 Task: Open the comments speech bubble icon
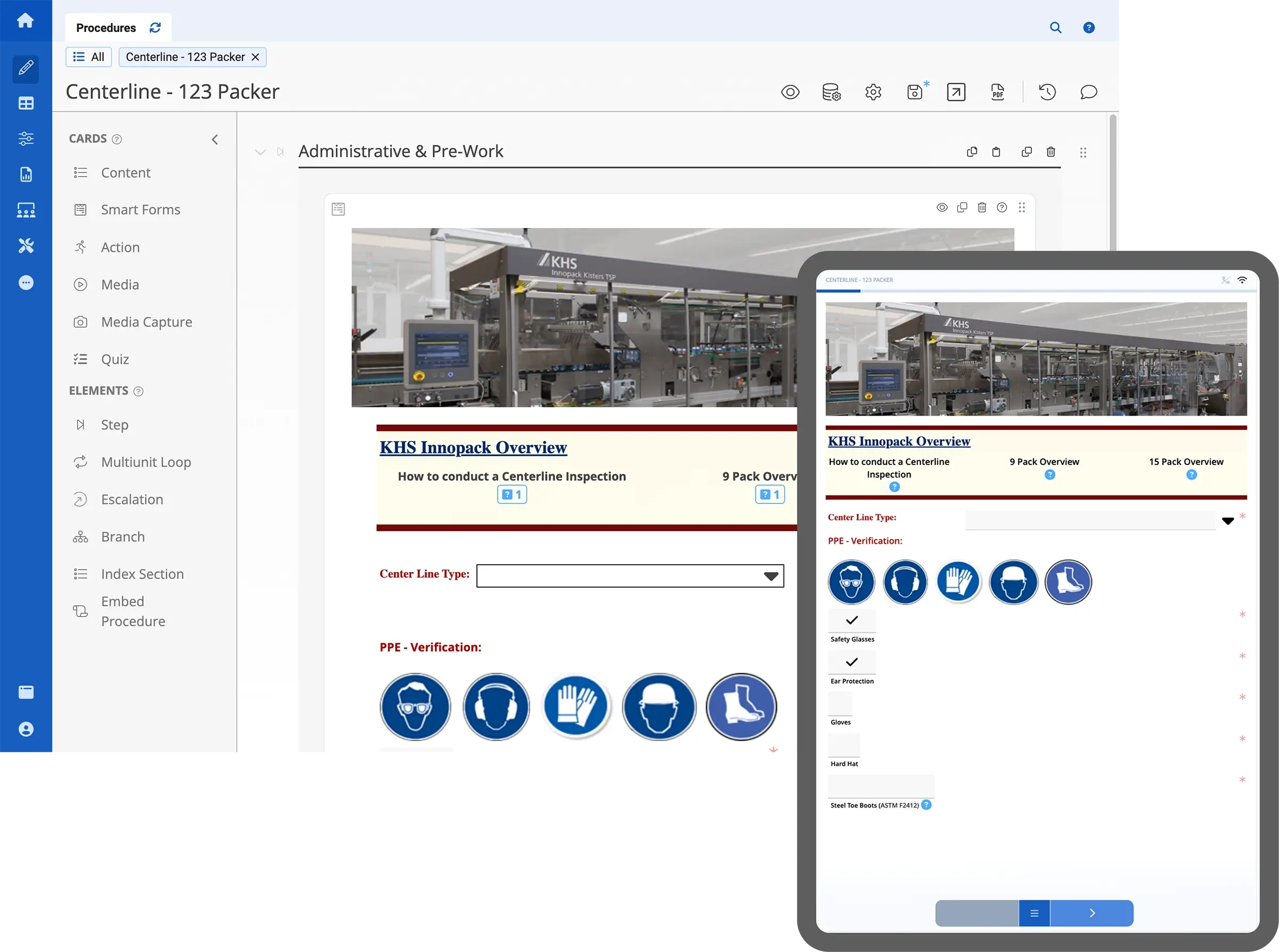(1088, 92)
